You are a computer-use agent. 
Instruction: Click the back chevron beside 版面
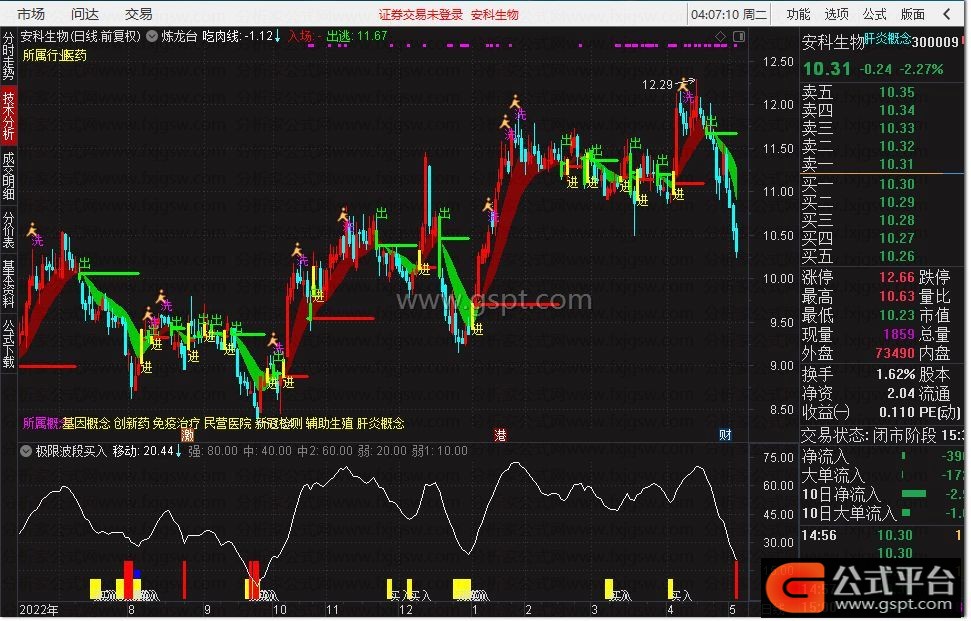pos(947,14)
